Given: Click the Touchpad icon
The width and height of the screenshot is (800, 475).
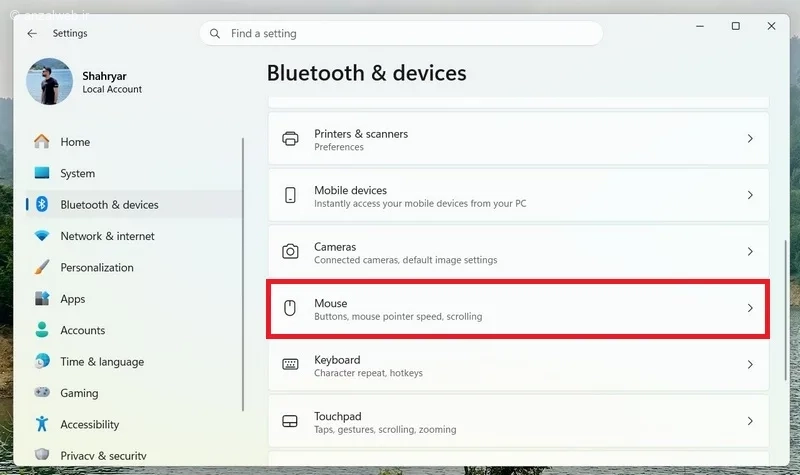Looking at the screenshot, I should tap(290, 421).
